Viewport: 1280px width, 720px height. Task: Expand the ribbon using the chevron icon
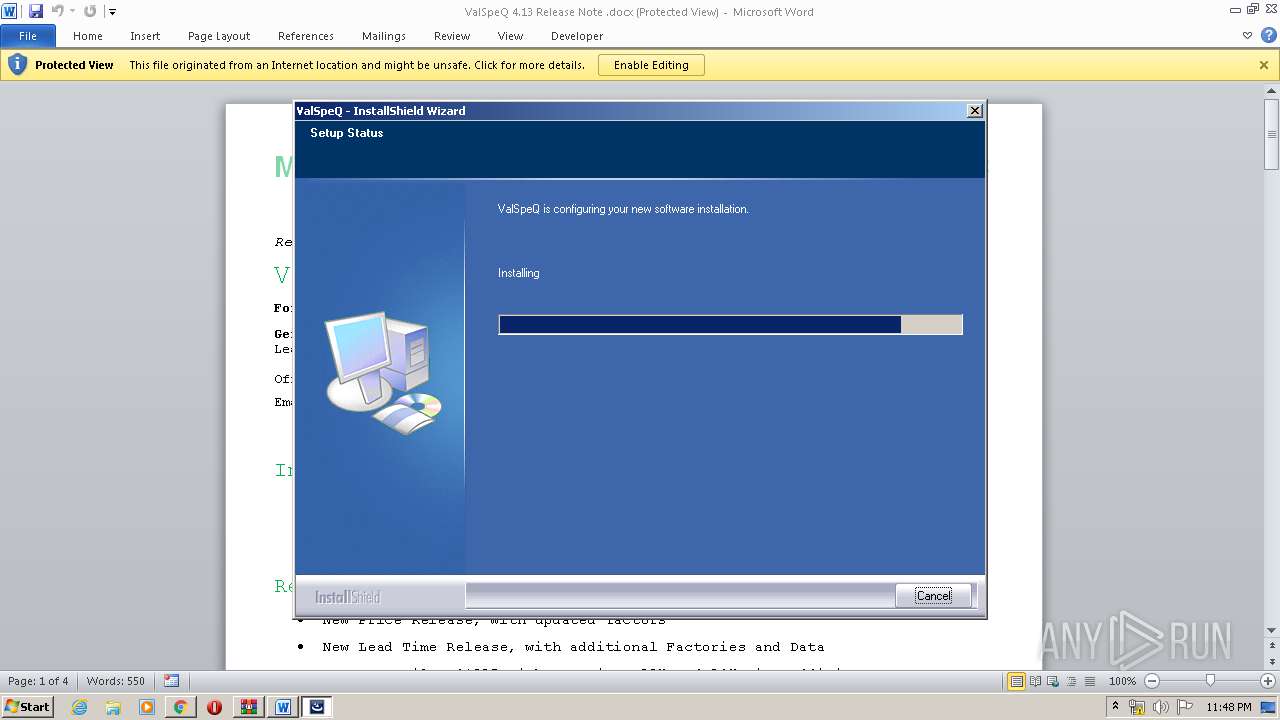click(x=1247, y=36)
